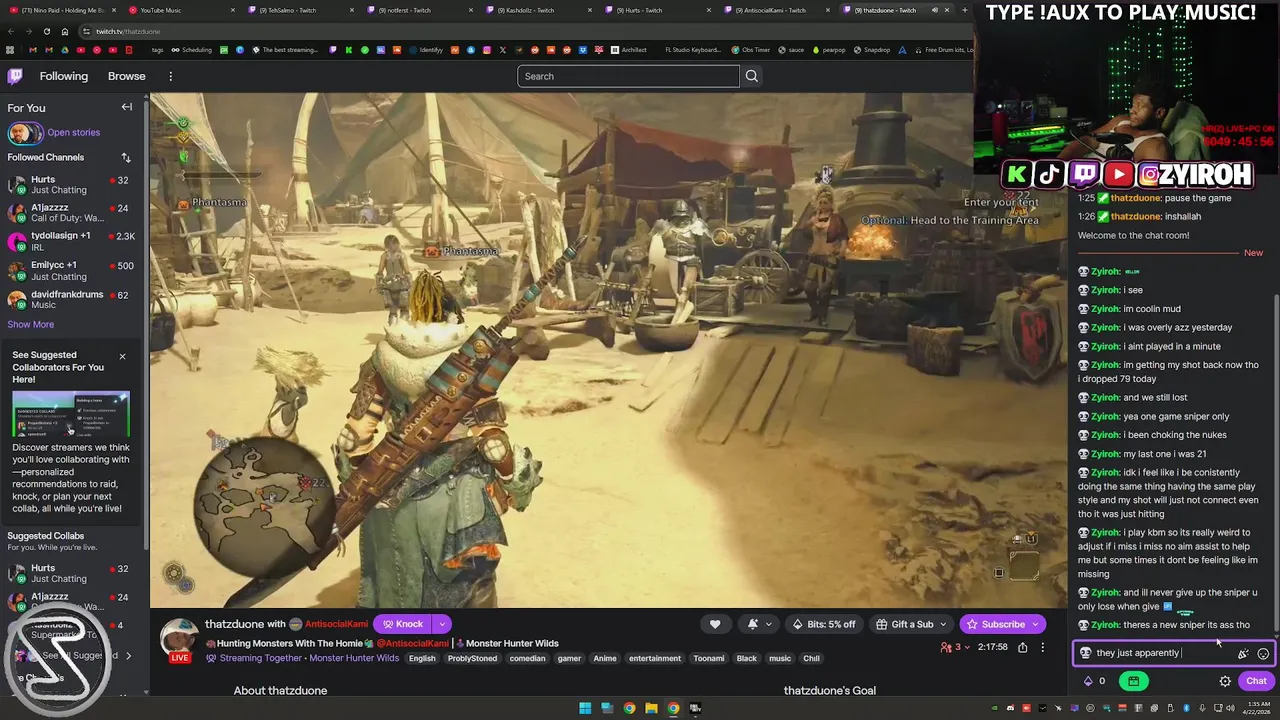Open Chrome from the Windows taskbar

(629, 708)
